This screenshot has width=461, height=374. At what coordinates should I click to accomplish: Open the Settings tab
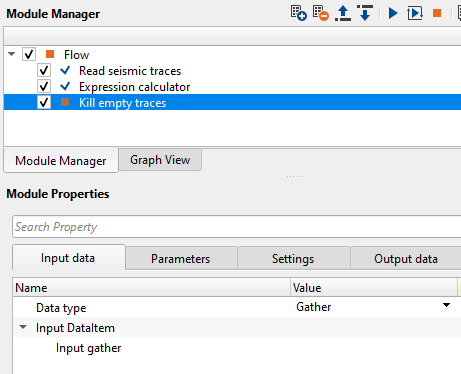293,259
